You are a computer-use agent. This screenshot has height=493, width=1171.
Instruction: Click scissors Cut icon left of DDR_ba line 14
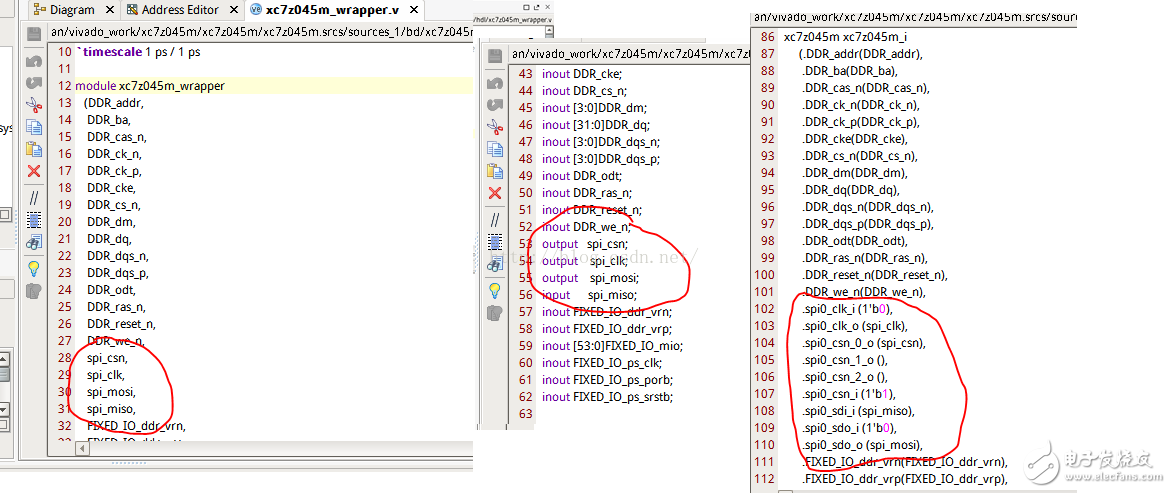point(34,105)
